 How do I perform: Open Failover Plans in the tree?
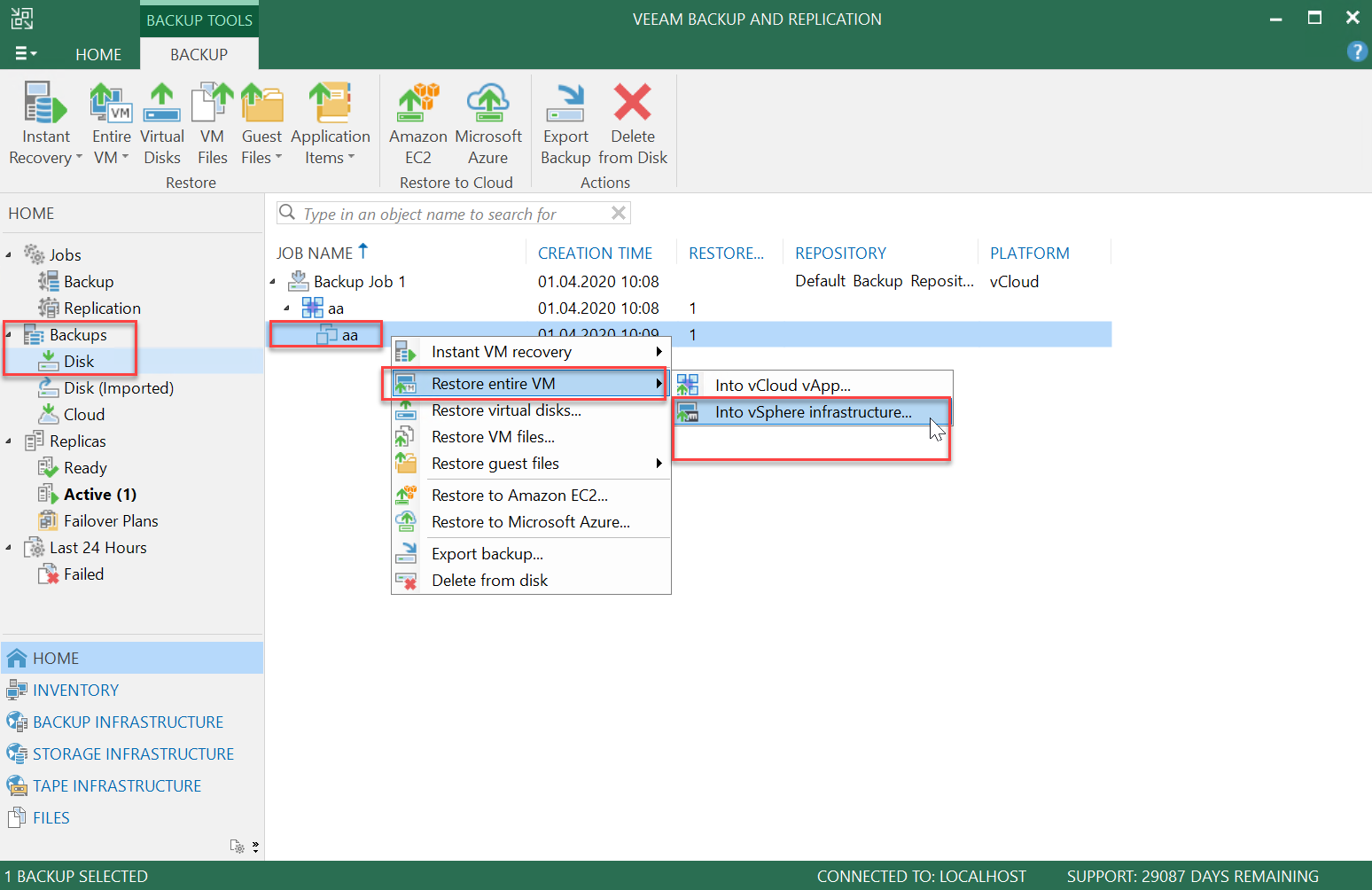pyautogui.click(x=98, y=521)
